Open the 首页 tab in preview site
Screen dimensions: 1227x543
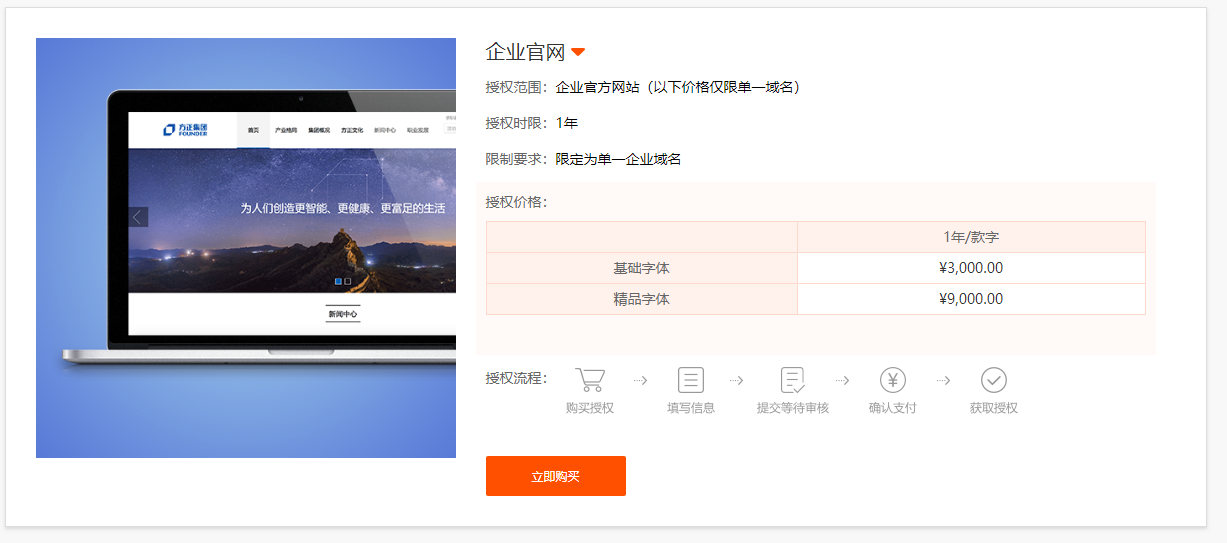253,130
